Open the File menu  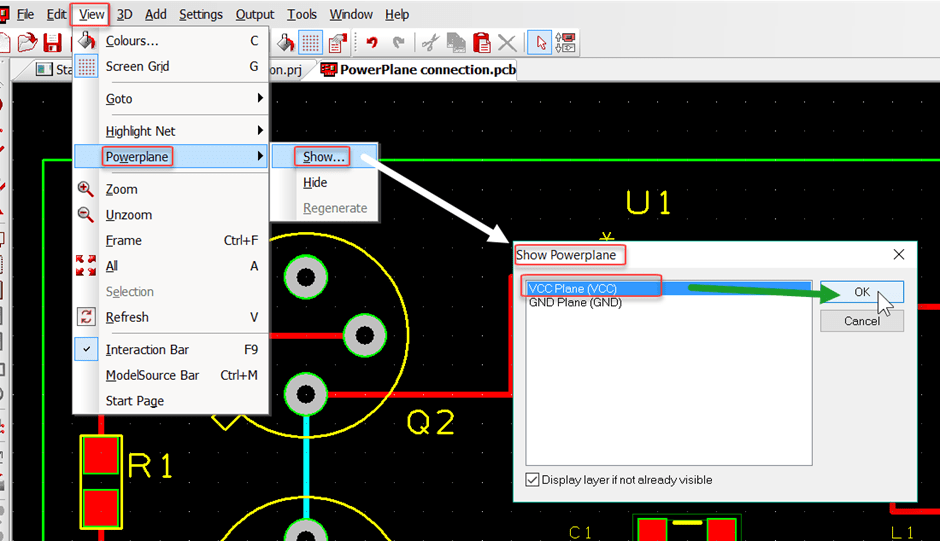click(x=25, y=14)
